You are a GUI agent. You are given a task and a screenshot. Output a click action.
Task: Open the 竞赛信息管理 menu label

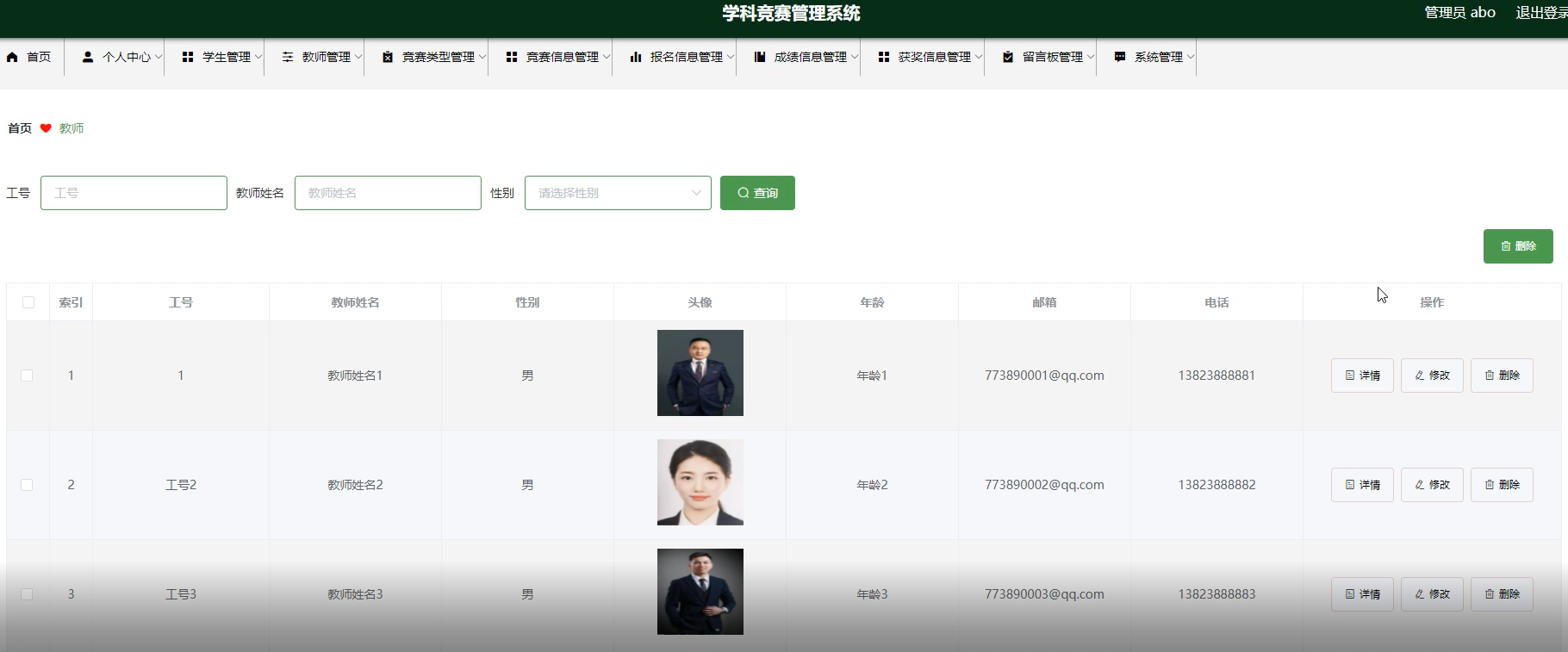(x=563, y=57)
